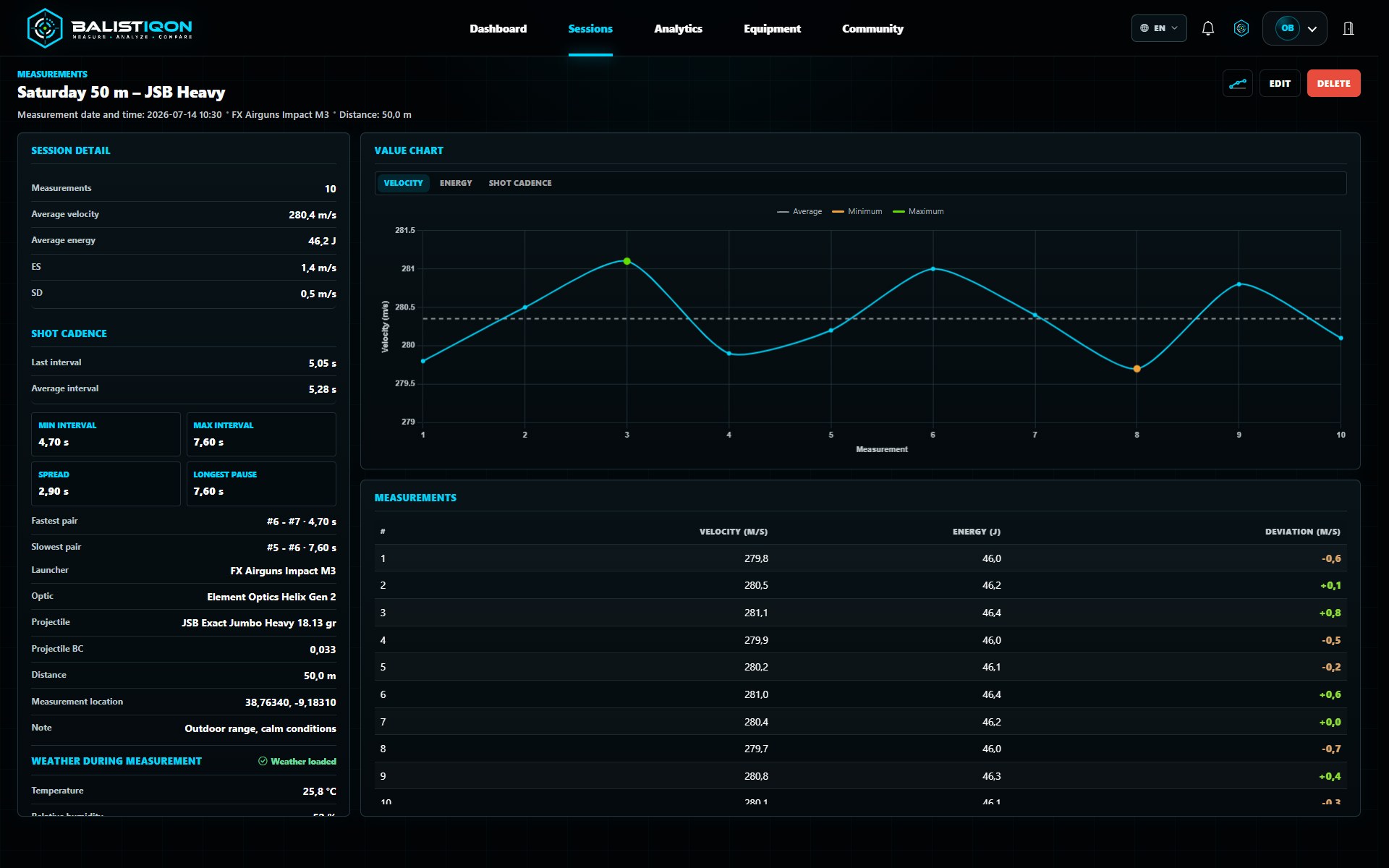Click Fastest pair value #6 - #7
Screen dimensions: 1389x868
[x=301, y=522]
